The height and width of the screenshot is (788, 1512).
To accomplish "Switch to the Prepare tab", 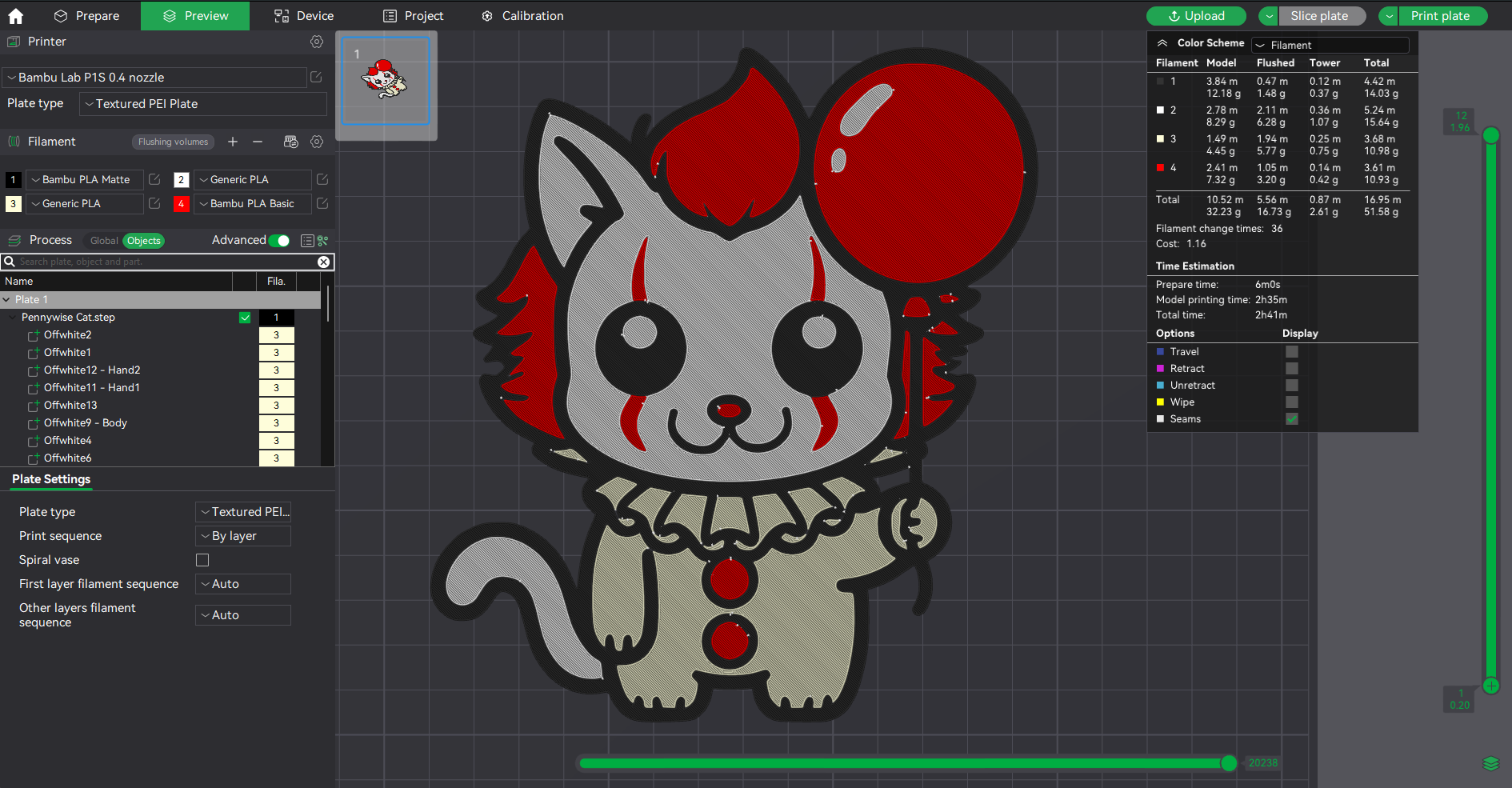I will click(86, 16).
